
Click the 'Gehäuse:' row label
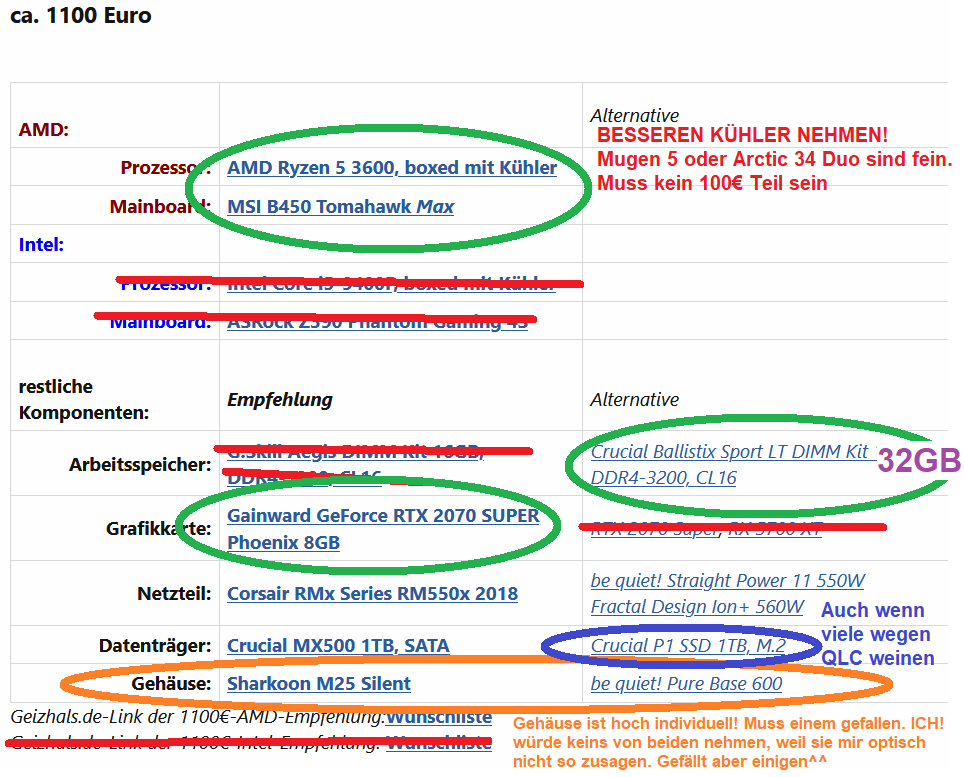171,684
